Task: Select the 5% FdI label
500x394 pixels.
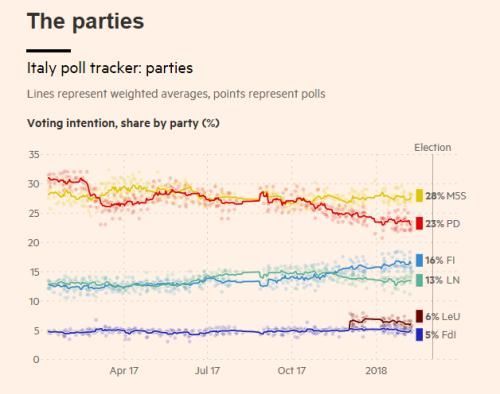Action: 441,335
